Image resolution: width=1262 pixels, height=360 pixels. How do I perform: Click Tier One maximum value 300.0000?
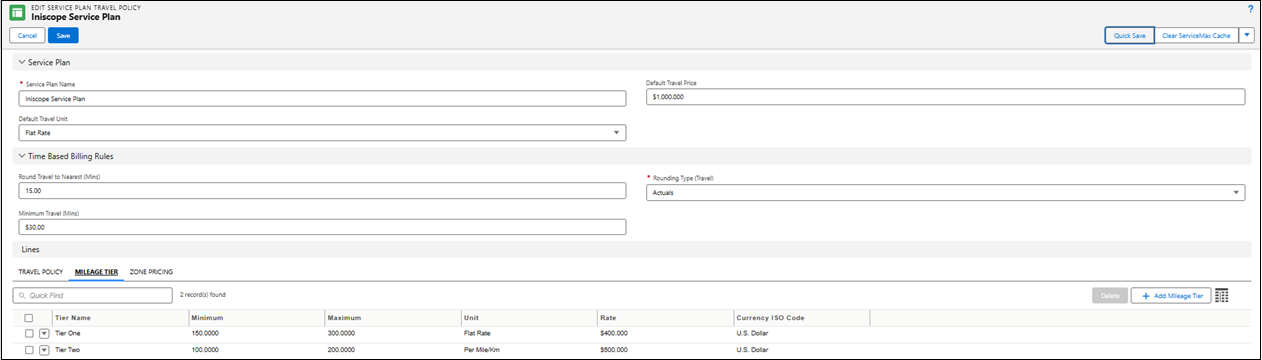click(x=342, y=333)
